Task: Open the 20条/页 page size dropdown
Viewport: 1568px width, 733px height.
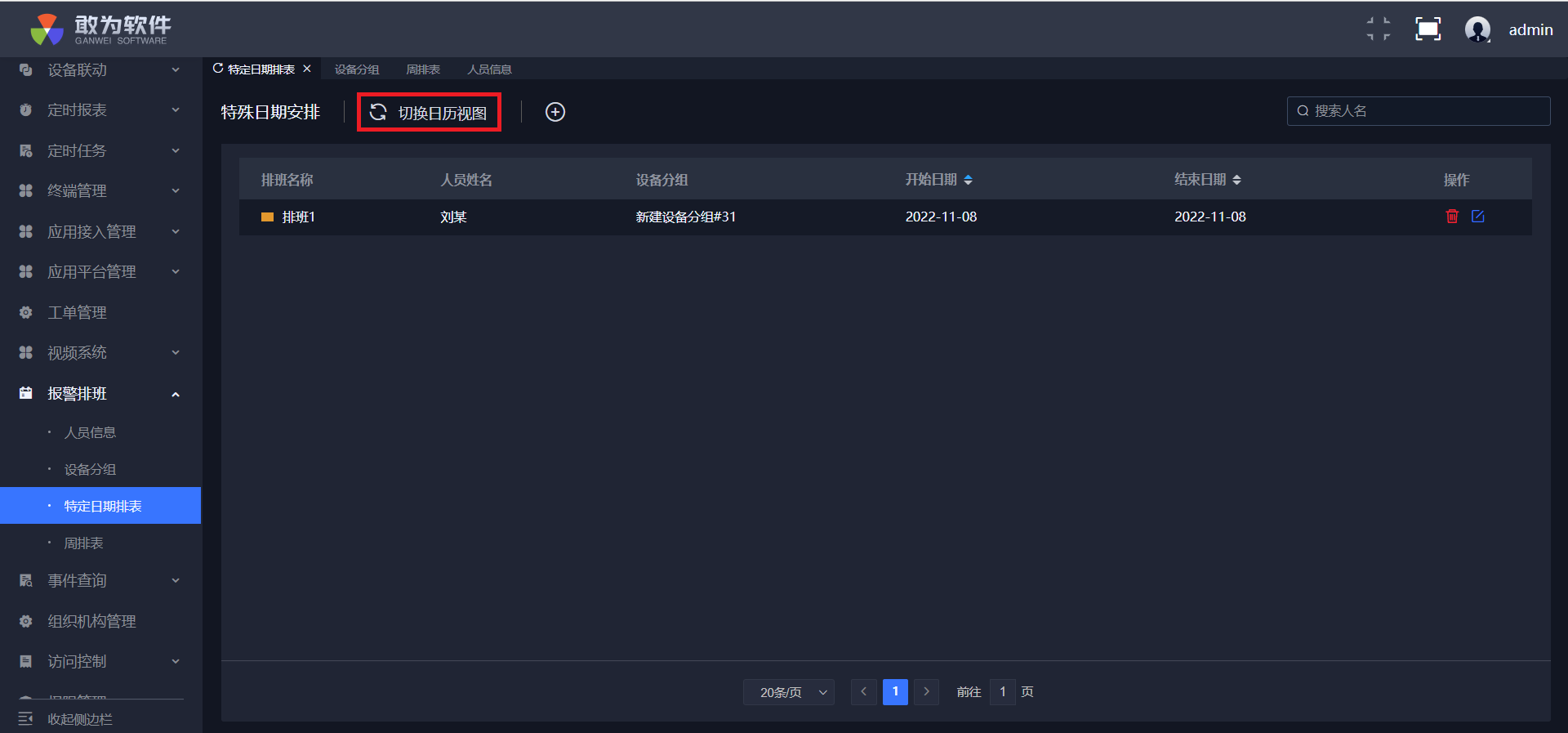Action: (789, 692)
